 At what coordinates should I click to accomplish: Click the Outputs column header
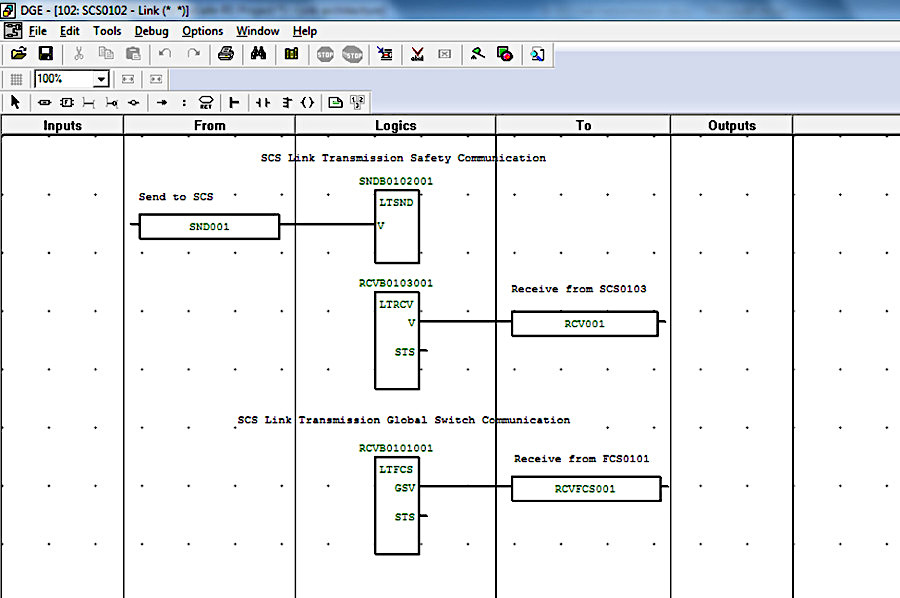click(732, 125)
